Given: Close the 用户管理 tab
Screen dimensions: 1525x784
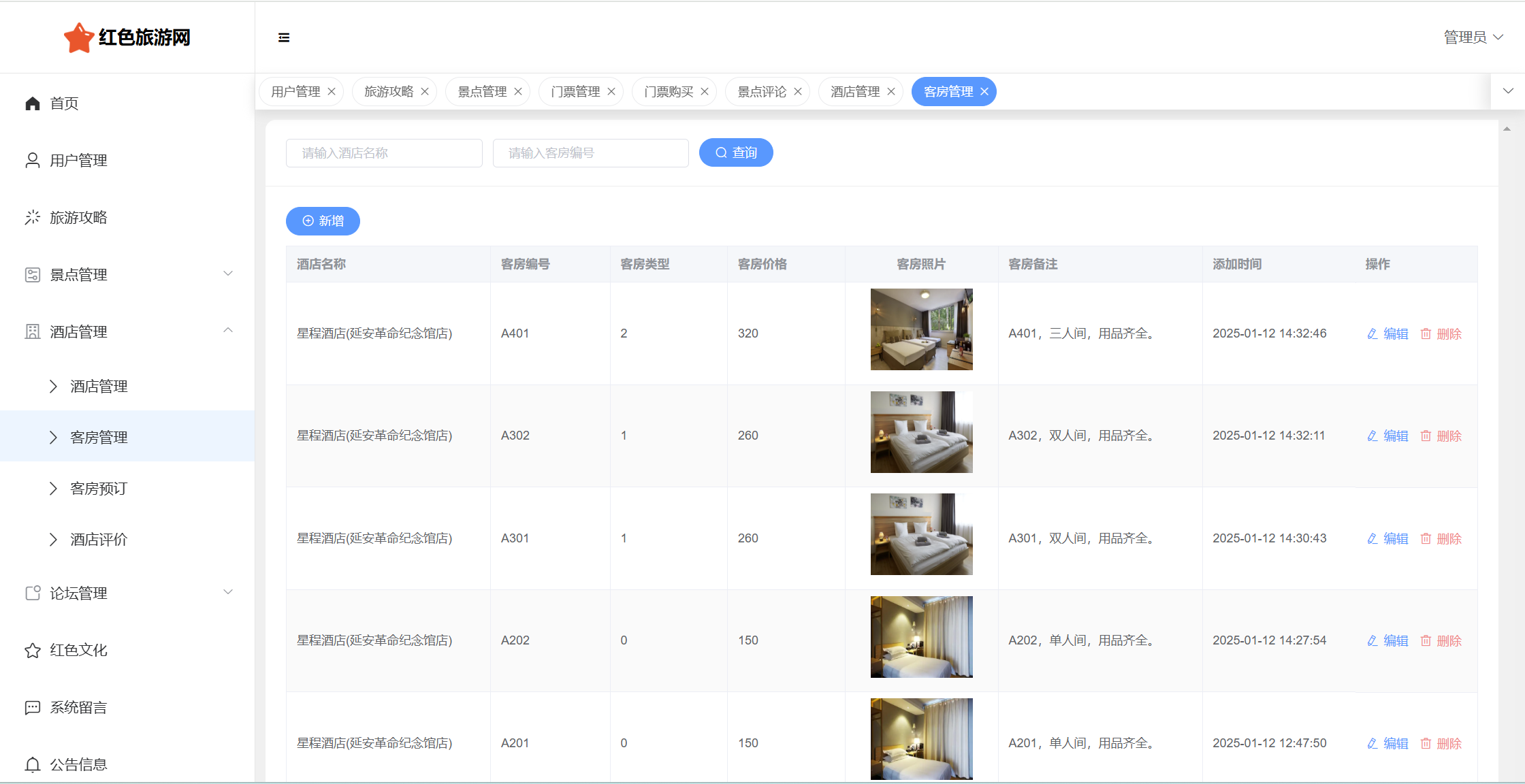Looking at the screenshot, I should pos(332,92).
